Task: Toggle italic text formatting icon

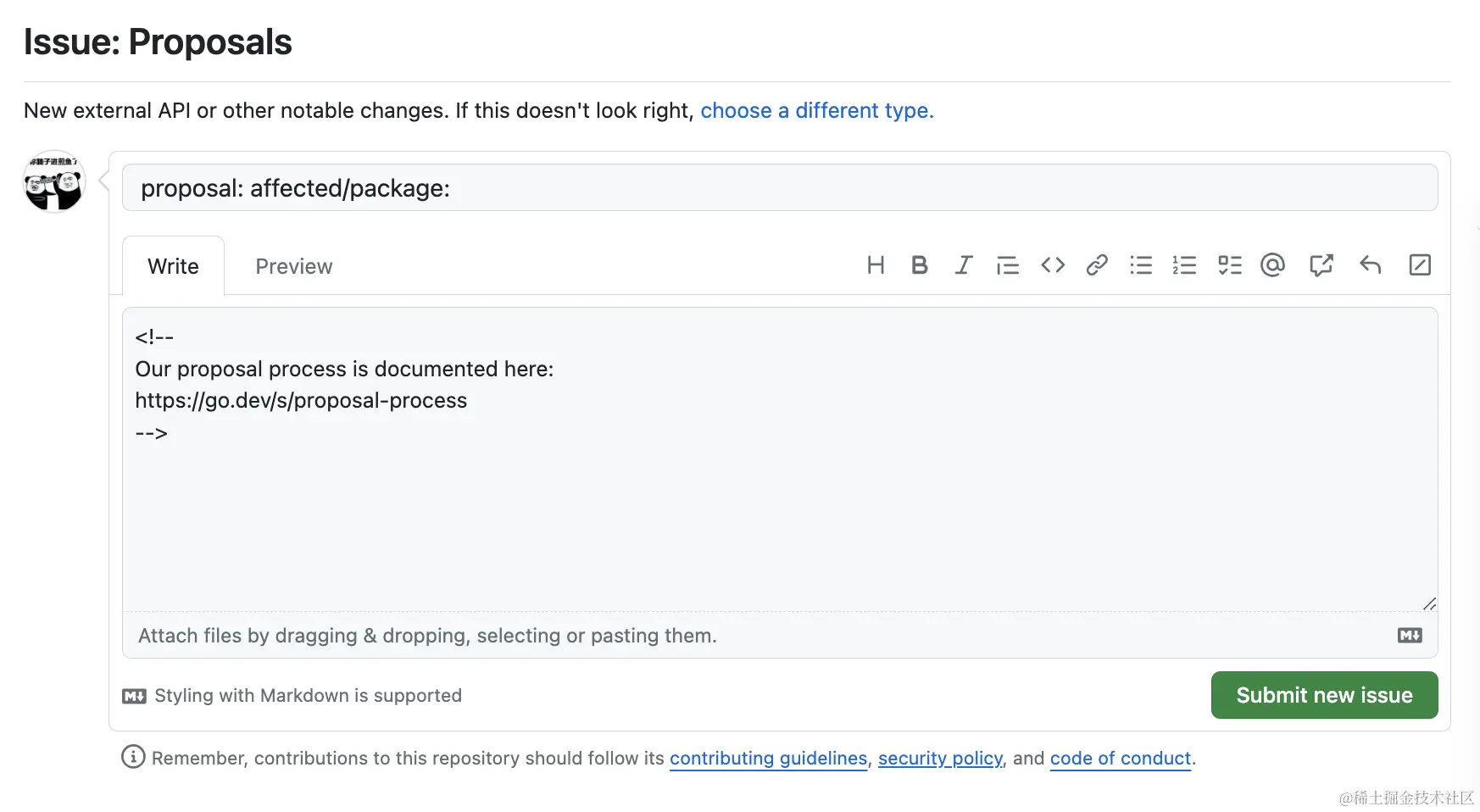Action: click(x=964, y=265)
